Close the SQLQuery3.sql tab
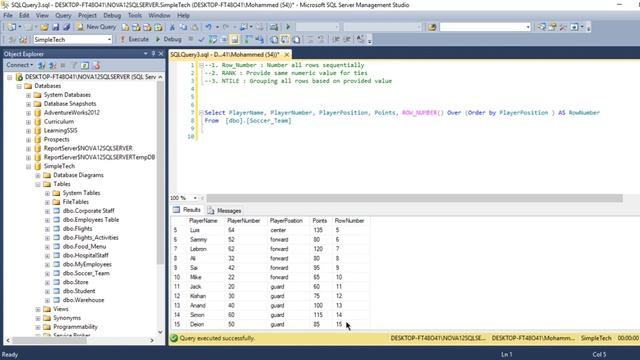Image resolution: width=640 pixels, height=360 pixels. (x=287, y=54)
